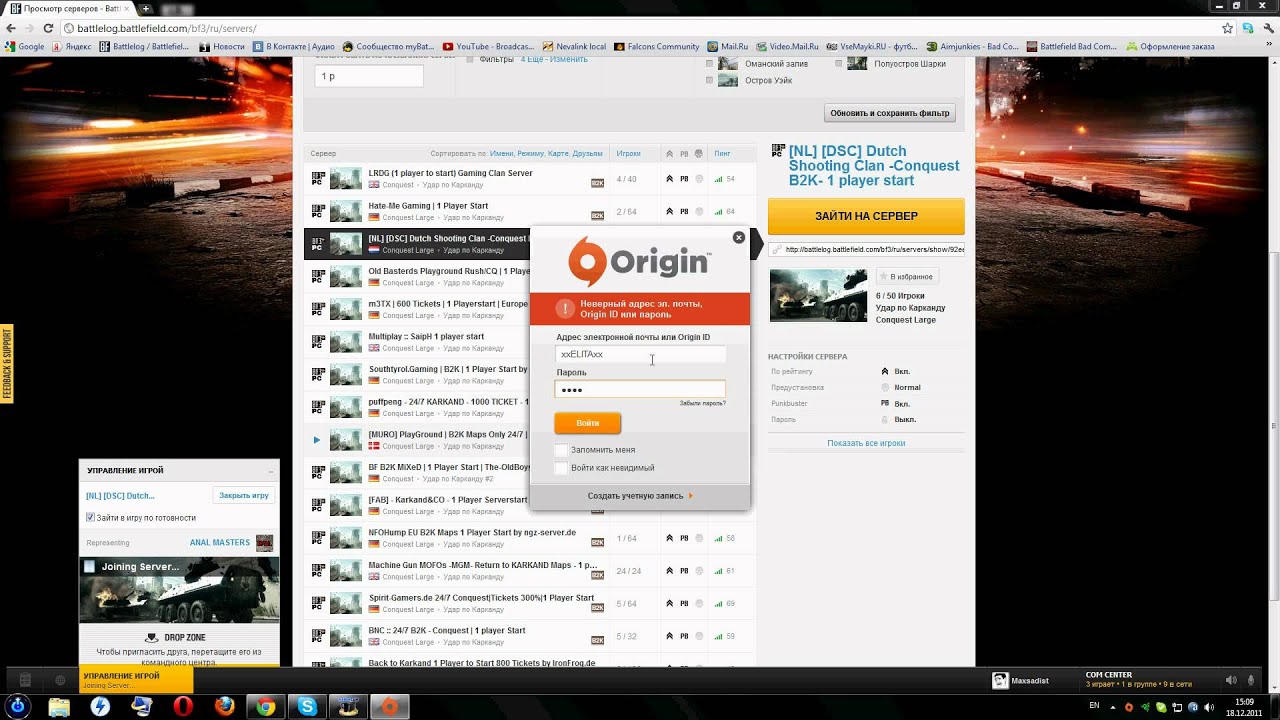1280x720 pixels.
Task: Select LRDG Gaming Clan Server row
Action: pyautogui.click(x=530, y=179)
